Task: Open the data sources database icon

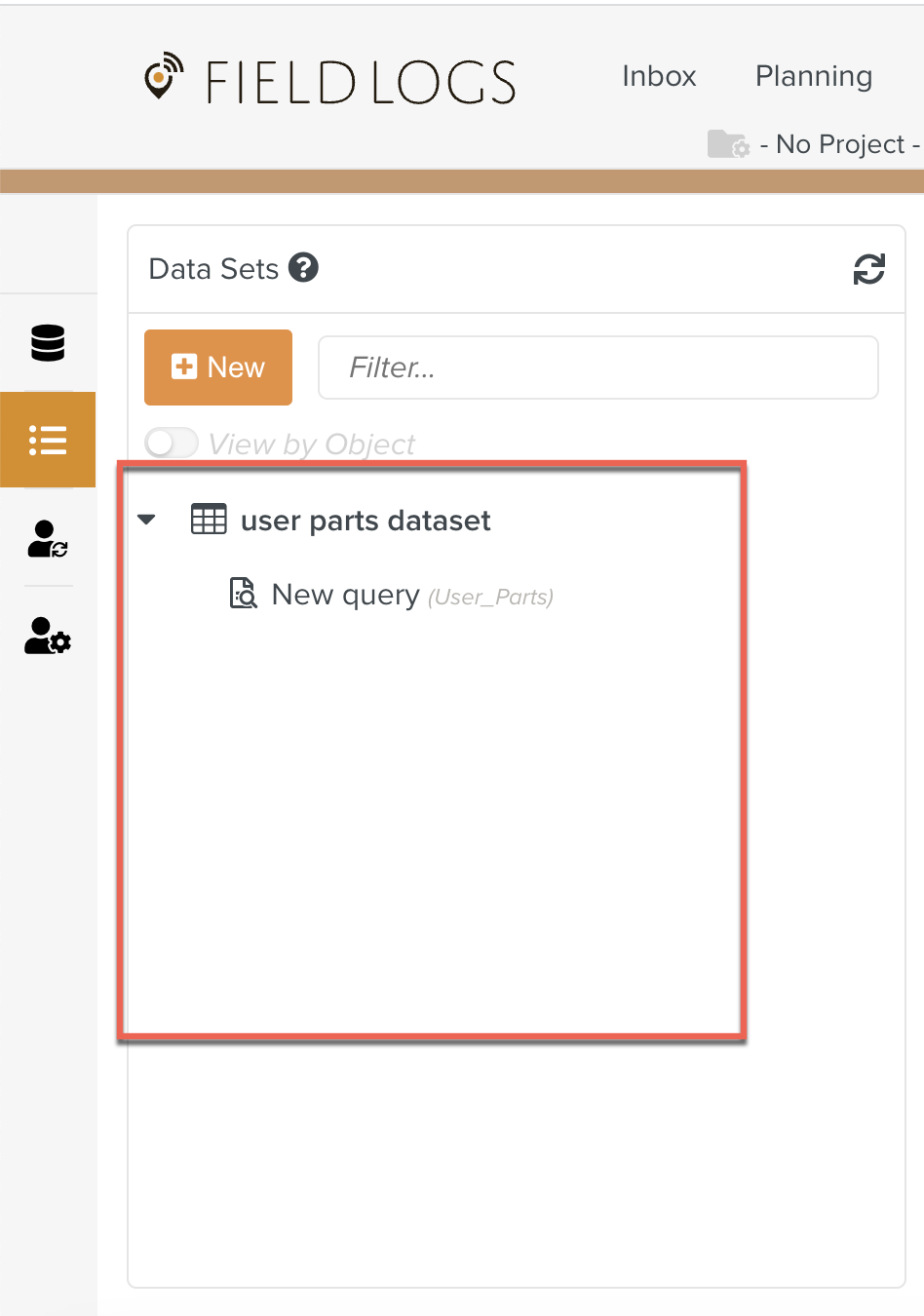Action: pyautogui.click(x=48, y=343)
